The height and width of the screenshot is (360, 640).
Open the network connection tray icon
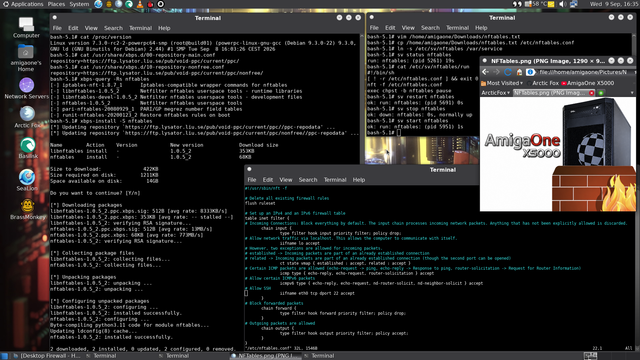point(573,4)
